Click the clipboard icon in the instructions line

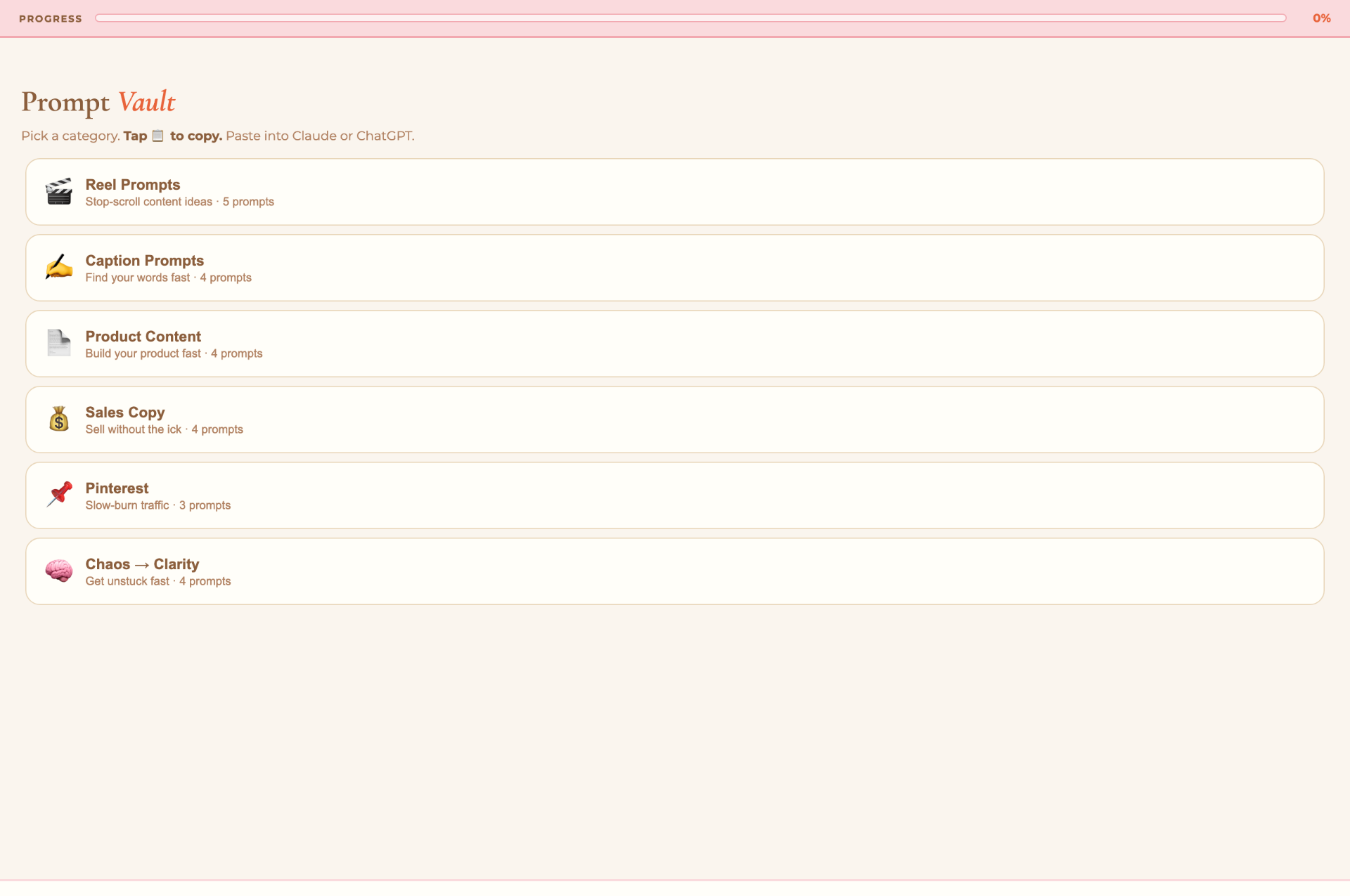coord(158,136)
